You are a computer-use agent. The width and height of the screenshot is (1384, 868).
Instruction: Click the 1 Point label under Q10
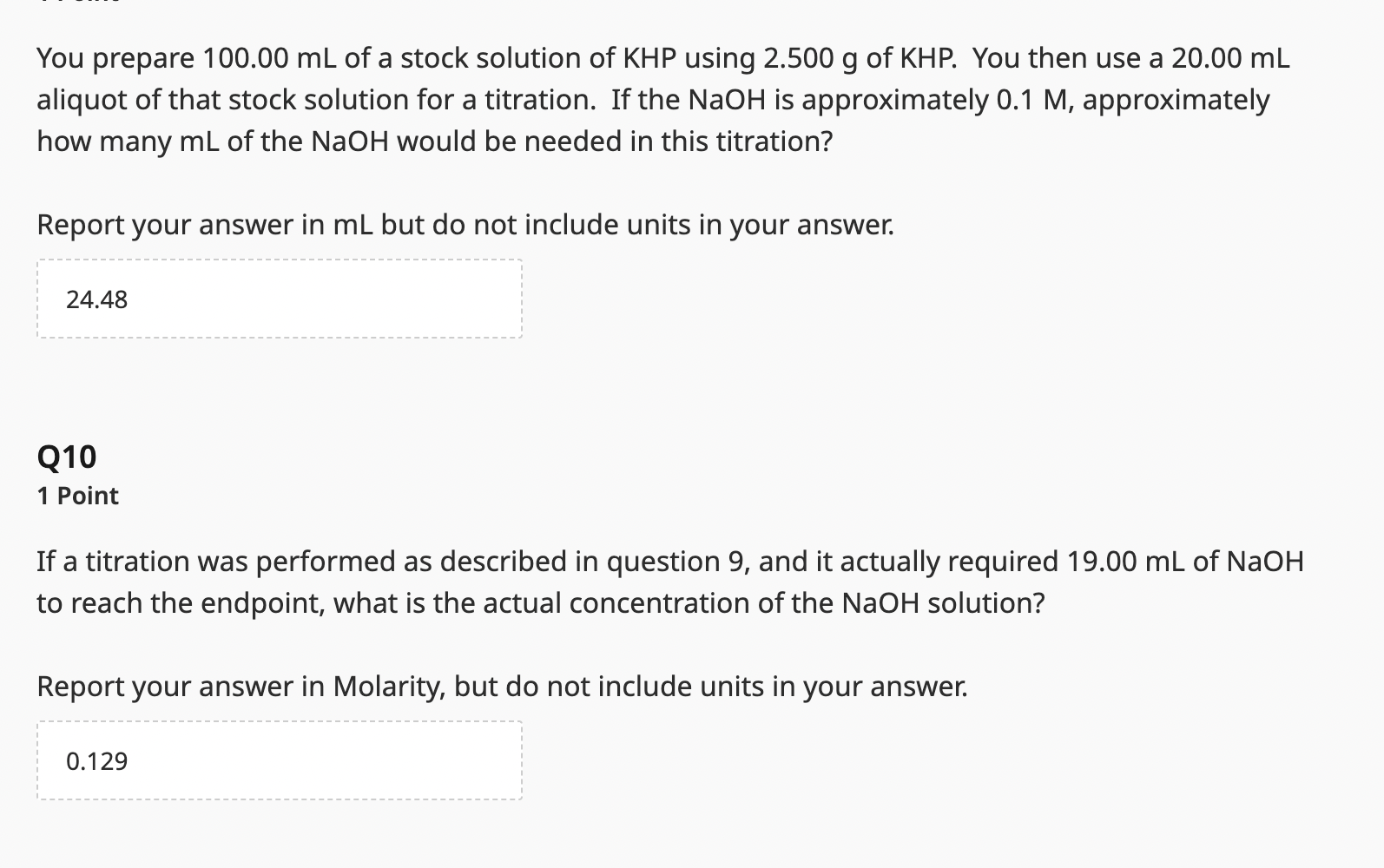[x=76, y=496]
